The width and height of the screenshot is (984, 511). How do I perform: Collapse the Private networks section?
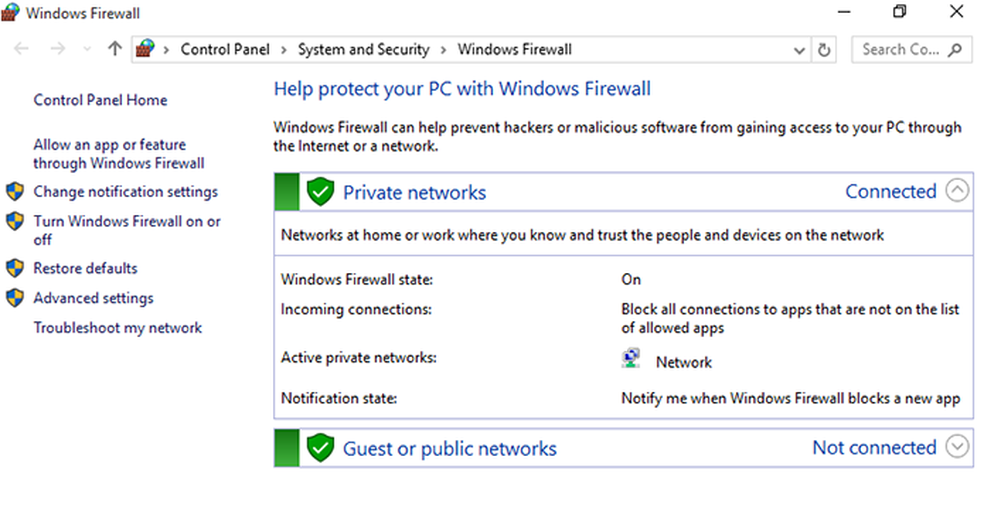coord(957,191)
